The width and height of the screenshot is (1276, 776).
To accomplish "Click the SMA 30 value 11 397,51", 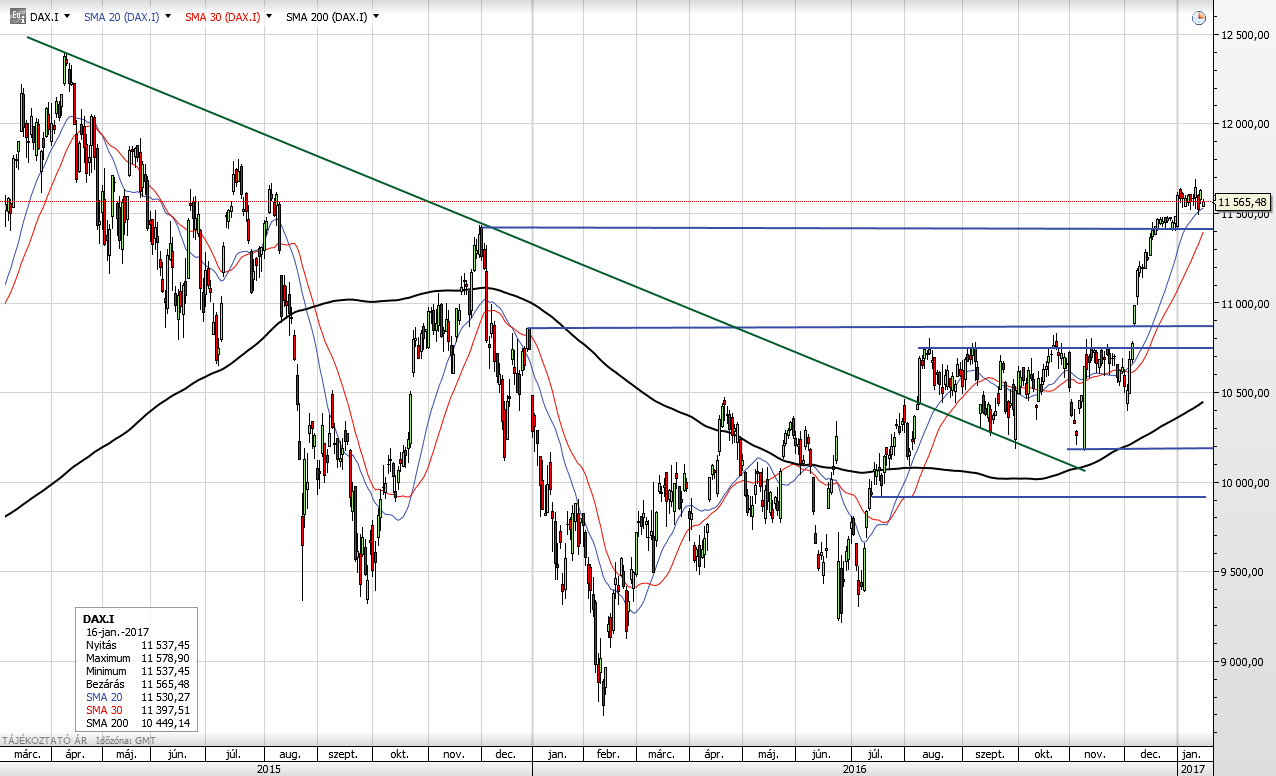I will (166, 710).
